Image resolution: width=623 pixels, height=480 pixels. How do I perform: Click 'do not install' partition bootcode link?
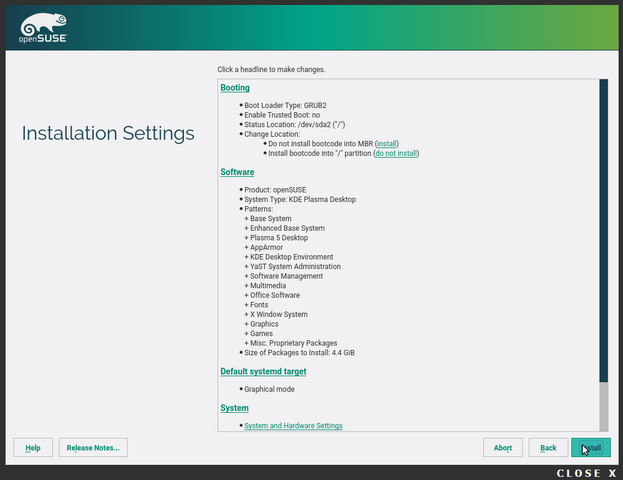click(x=396, y=153)
